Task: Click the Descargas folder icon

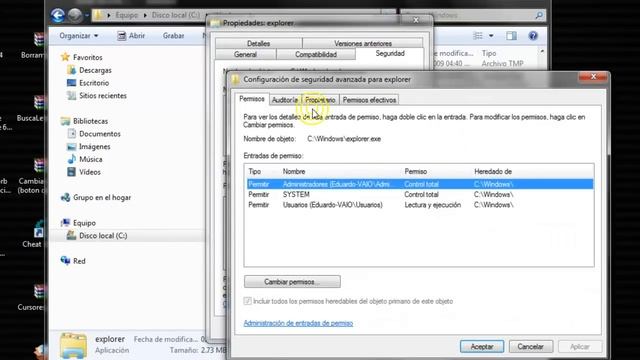Action: (x=71, y=70)
